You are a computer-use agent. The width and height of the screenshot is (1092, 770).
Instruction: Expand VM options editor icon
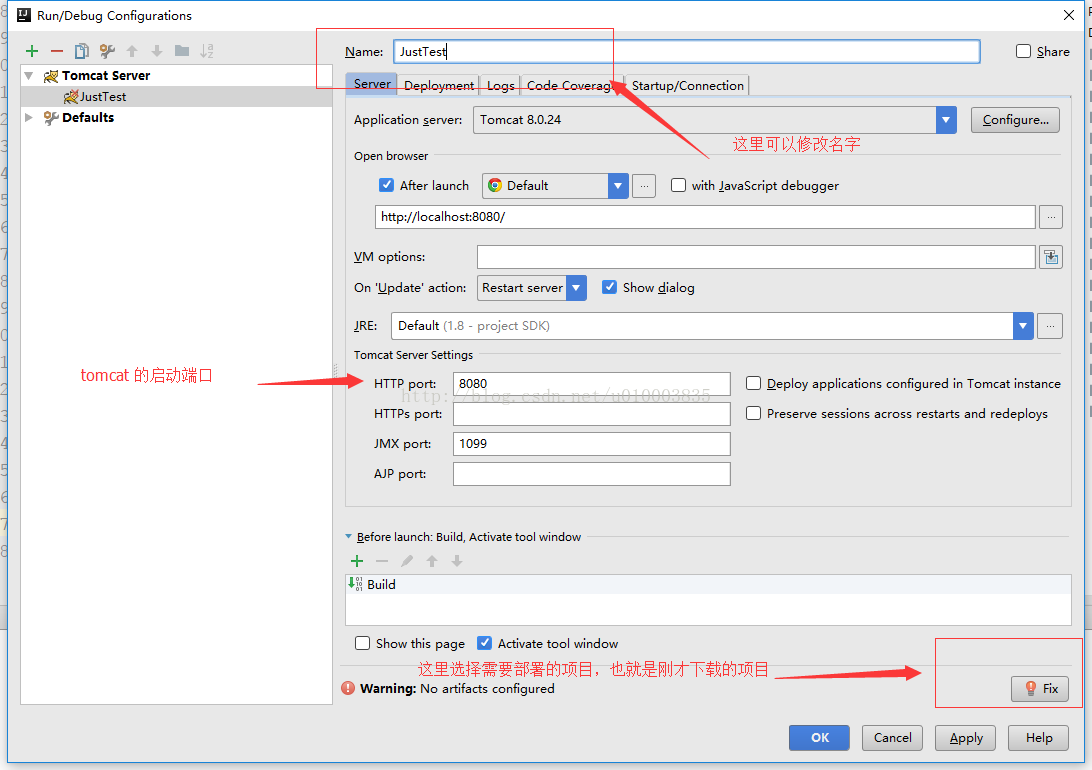tap(1051, 258)
